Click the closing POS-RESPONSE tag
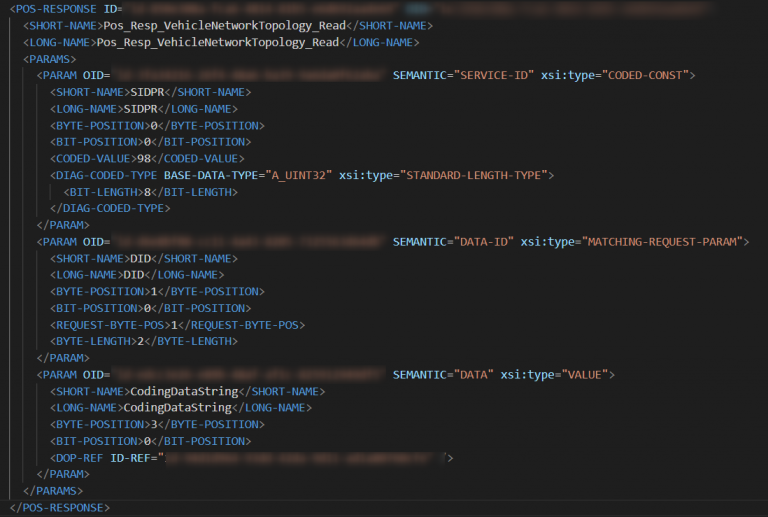This screenshot has width=768, height=517. coord(60,508)
